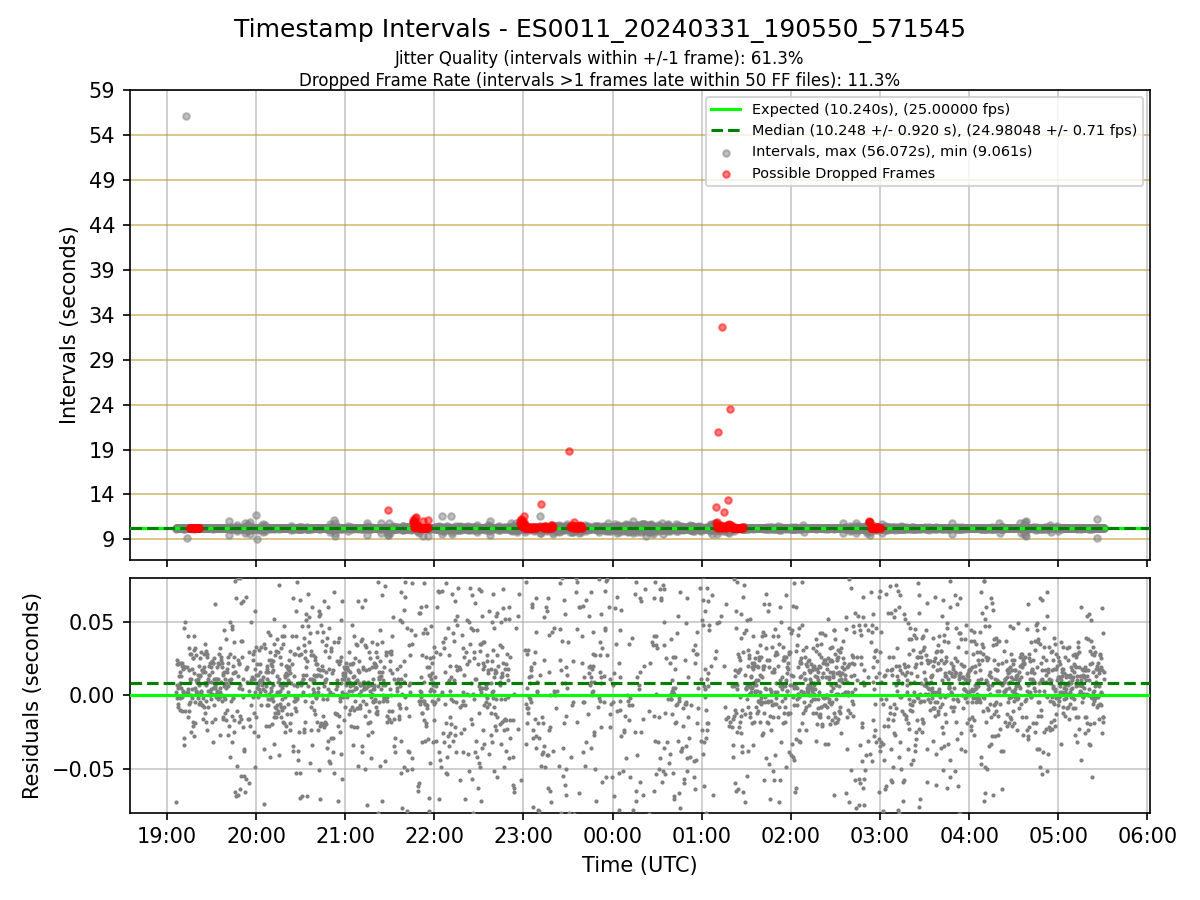Screen dimensions: 1200x900
Task: Click the legend entry 'Intervals, max (56.072s), min (9.061s)'
Action: point(872,152)
